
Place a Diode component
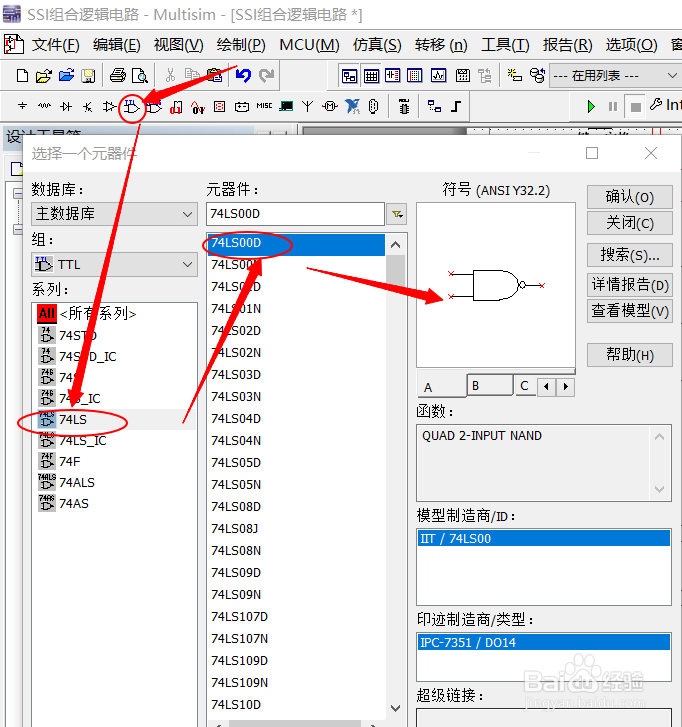66,107
